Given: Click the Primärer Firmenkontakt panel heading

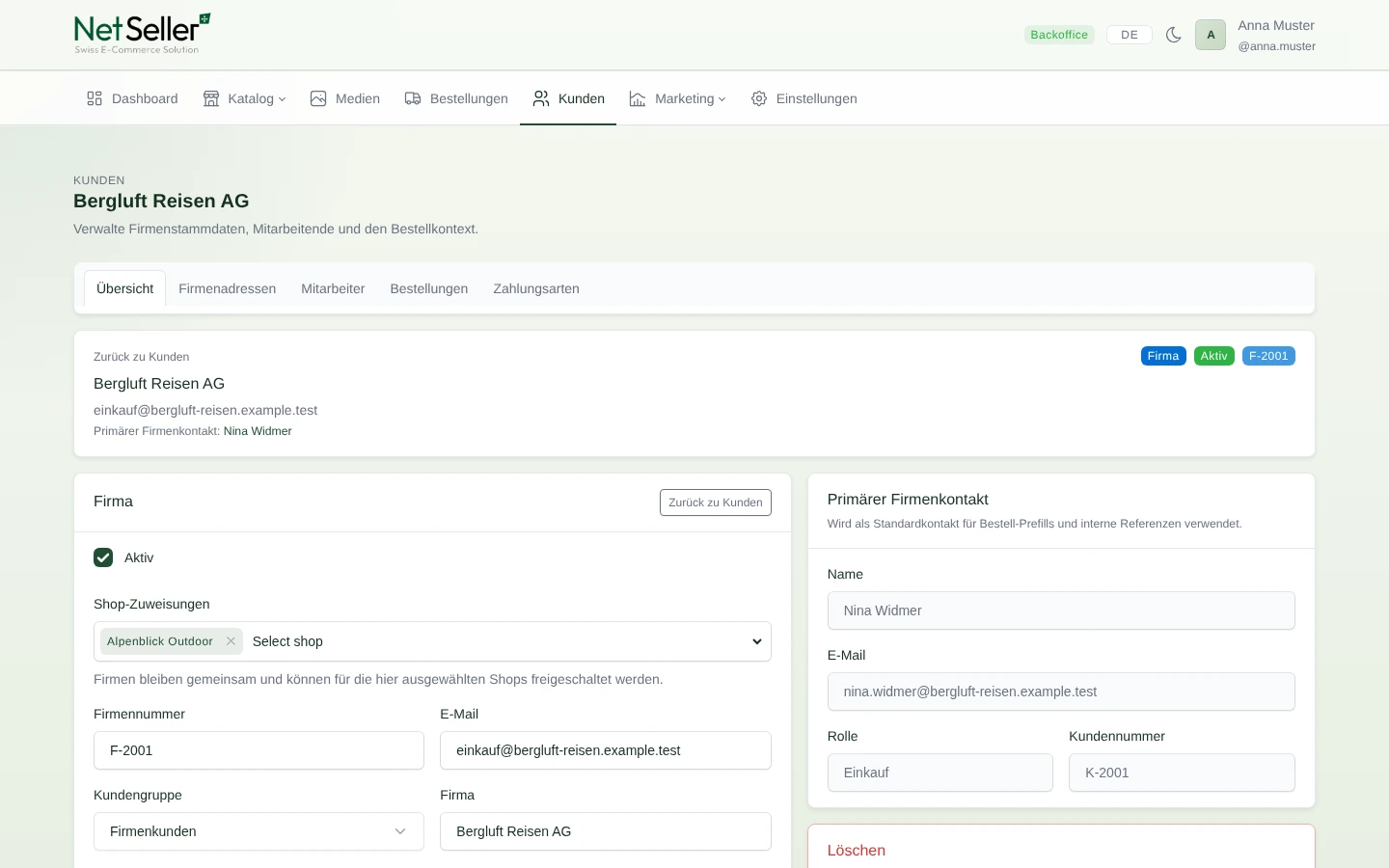Looking at the screenshot, I should [908, 500].
